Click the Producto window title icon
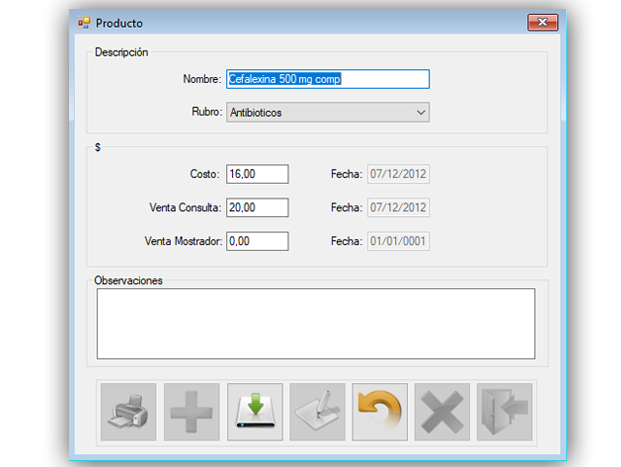 click(84, 23)
